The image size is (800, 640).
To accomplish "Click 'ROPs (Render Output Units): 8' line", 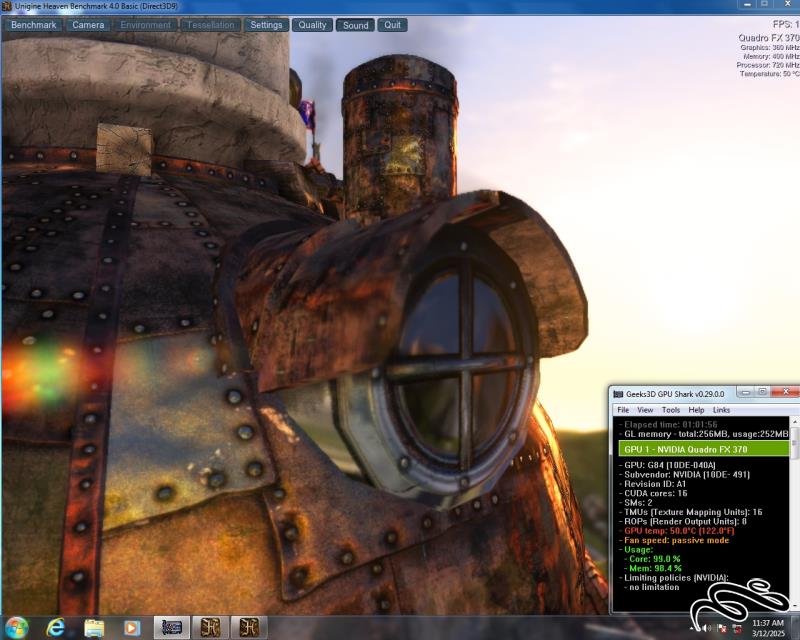I will (x=683, y=521).
